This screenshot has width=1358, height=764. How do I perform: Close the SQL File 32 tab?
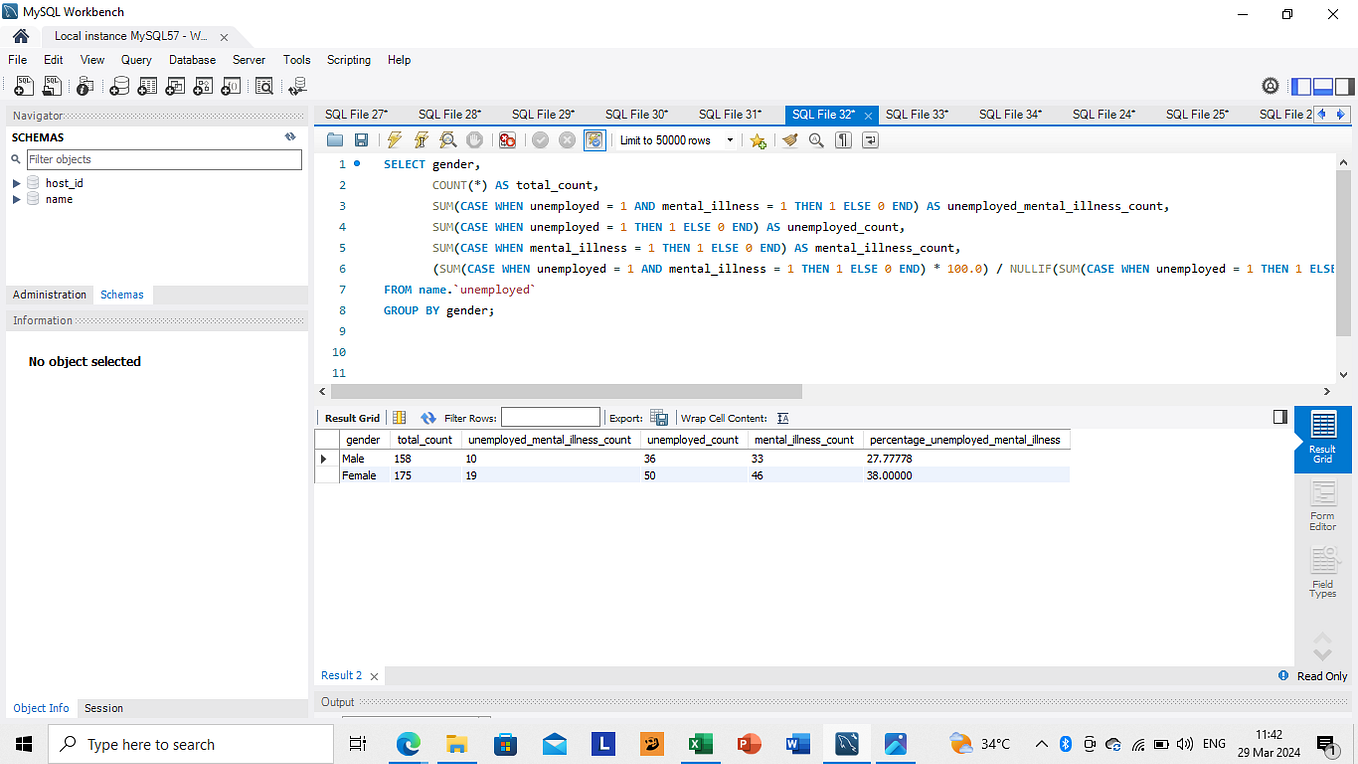pyautogui.click(x=869, y=115)
